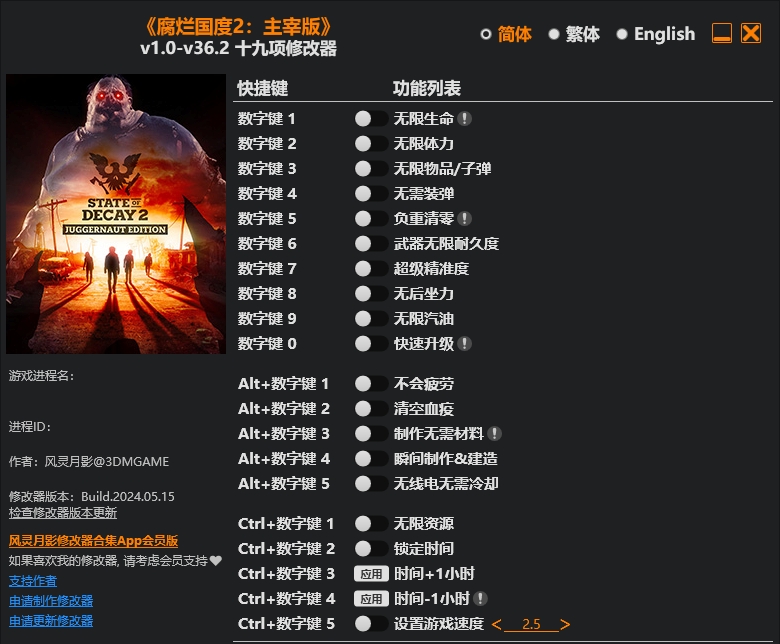Click the info icon next to 时间-1小时
The width and height of the screenshot is (780, 644).
(480, 599)
